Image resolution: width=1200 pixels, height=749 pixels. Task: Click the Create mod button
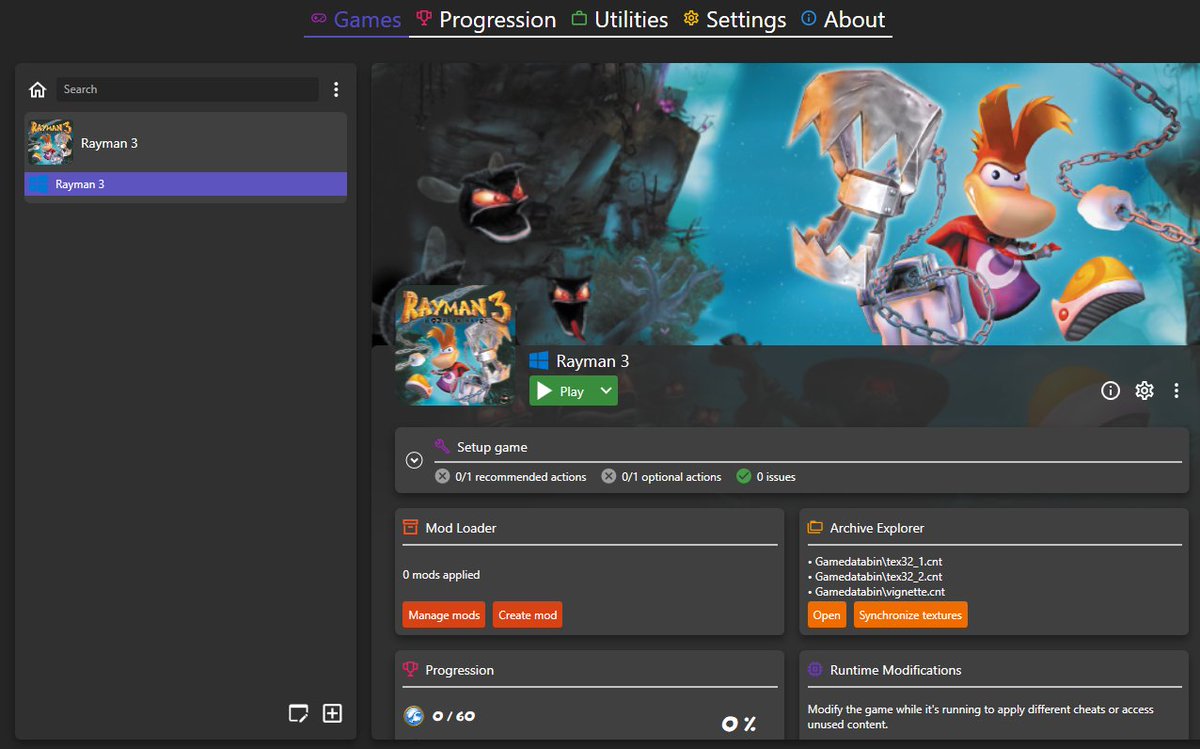(x=527, y=615)
